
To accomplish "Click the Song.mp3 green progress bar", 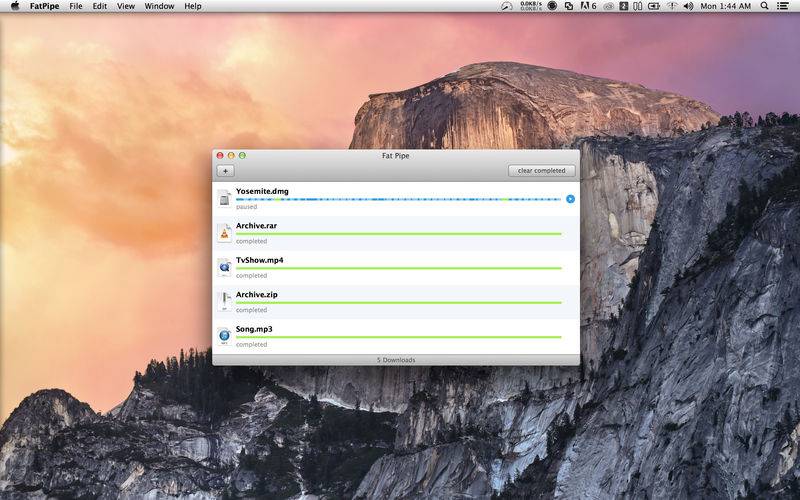I will pyautogui.click(x=398, y=337).
